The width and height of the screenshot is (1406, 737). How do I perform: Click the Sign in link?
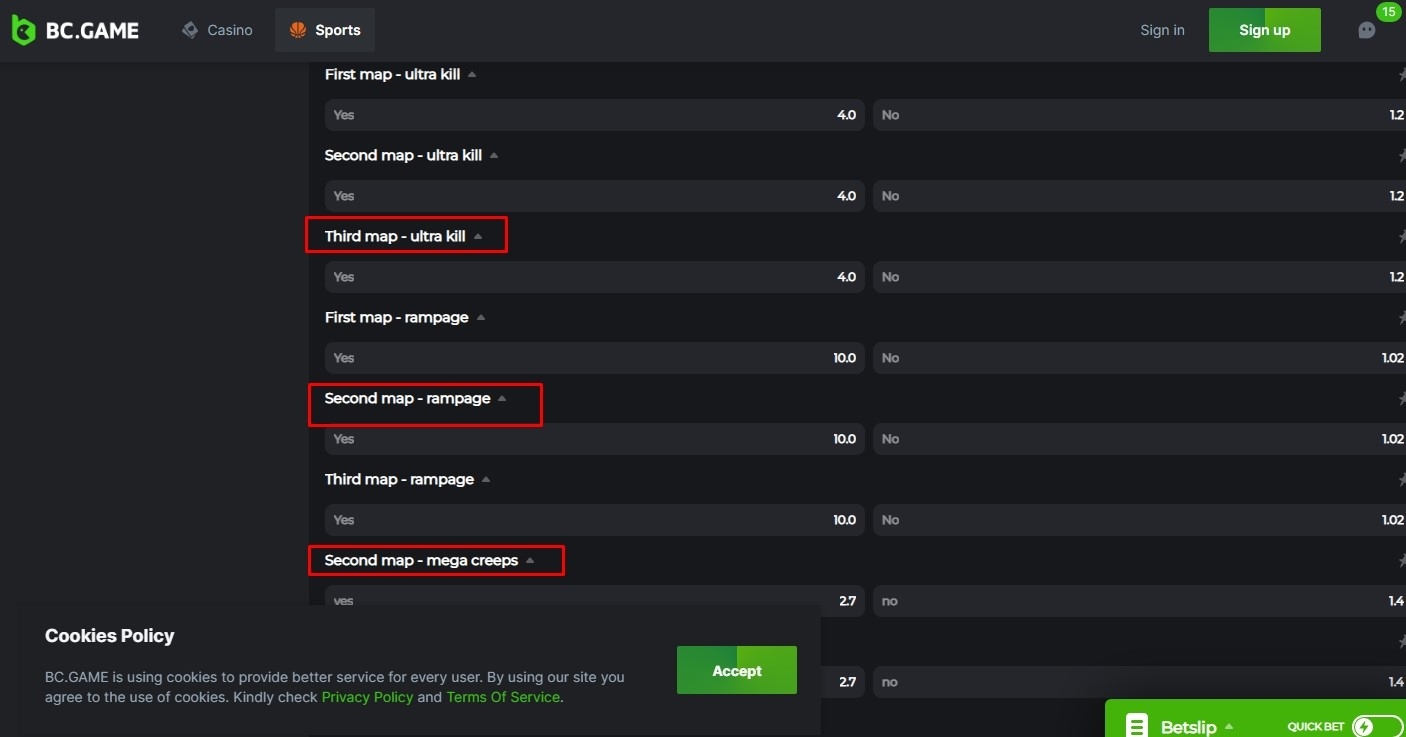click(x=1162, y=30)
